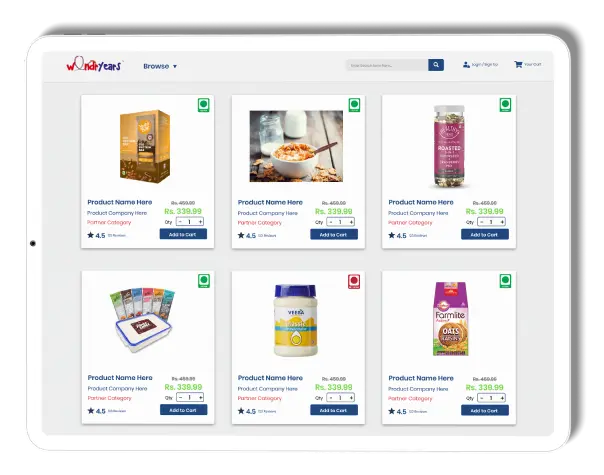This screenshot has width=604, height=475.
Task: Decrease quantity on cereal bowl product
Action: tap(331, 222)
